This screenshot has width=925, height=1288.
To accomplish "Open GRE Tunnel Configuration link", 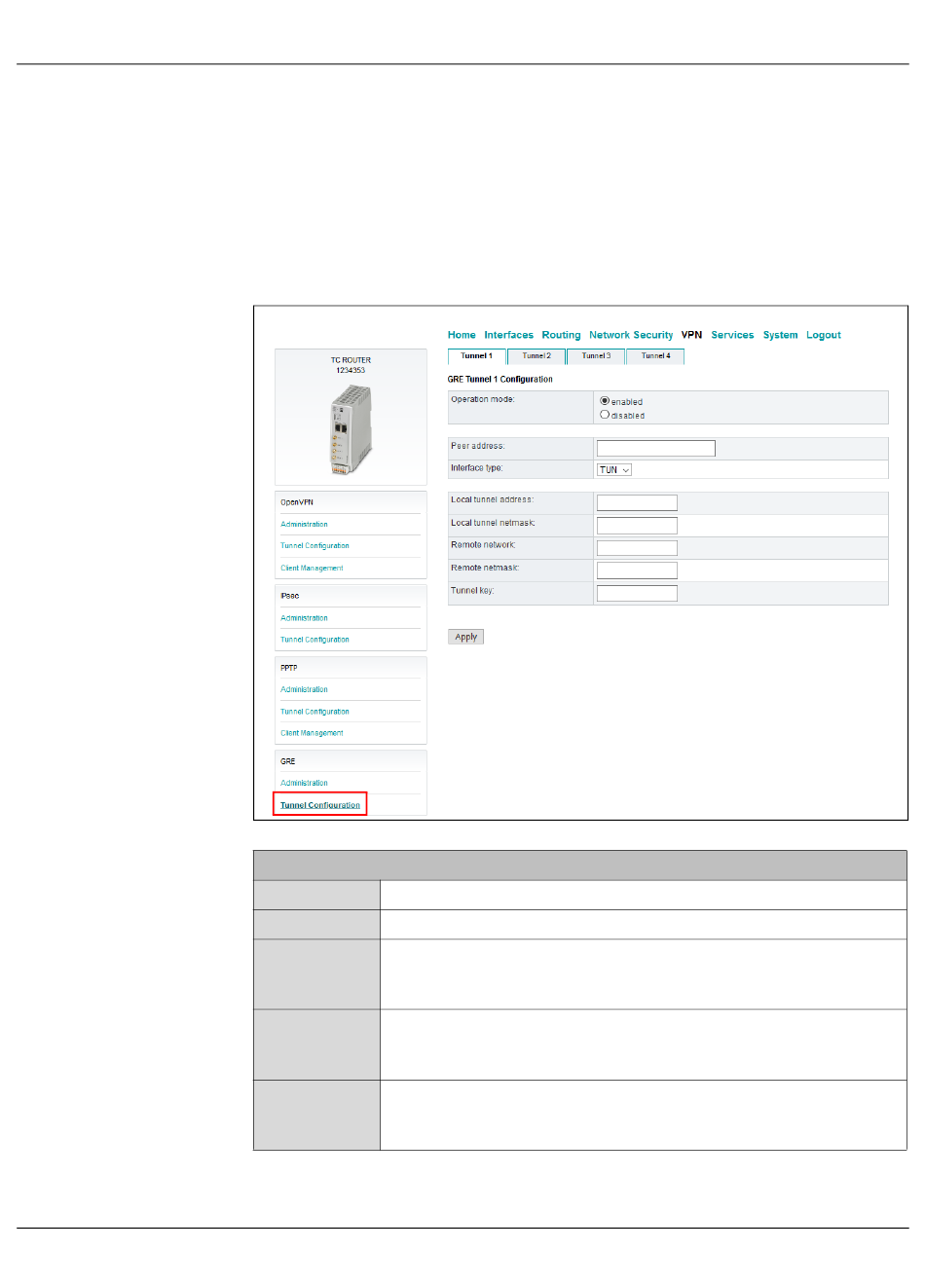I will click(320, 805).
